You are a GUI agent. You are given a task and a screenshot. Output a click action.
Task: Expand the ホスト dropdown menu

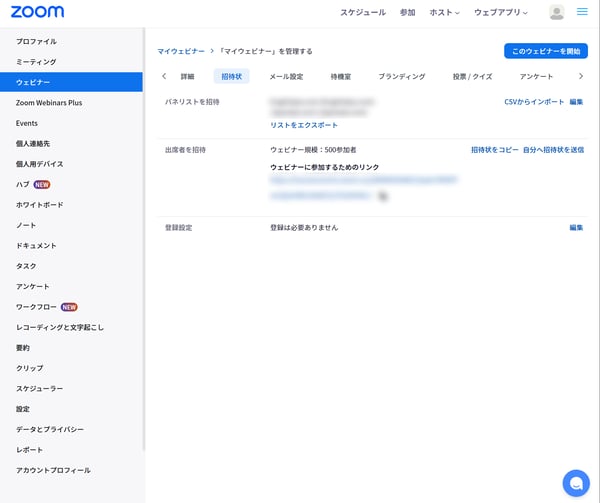(444, 12)
